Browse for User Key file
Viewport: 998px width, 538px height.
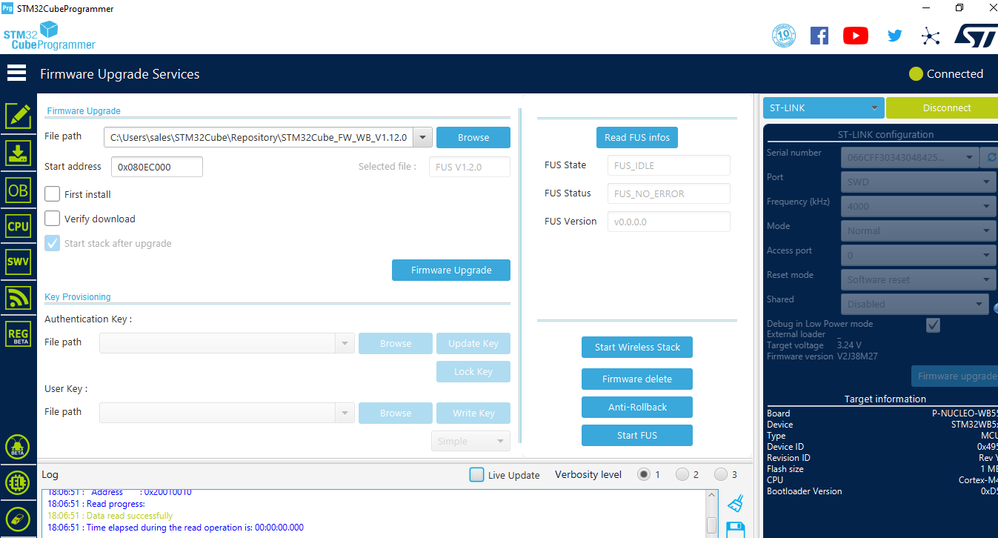tap(395, 413)
